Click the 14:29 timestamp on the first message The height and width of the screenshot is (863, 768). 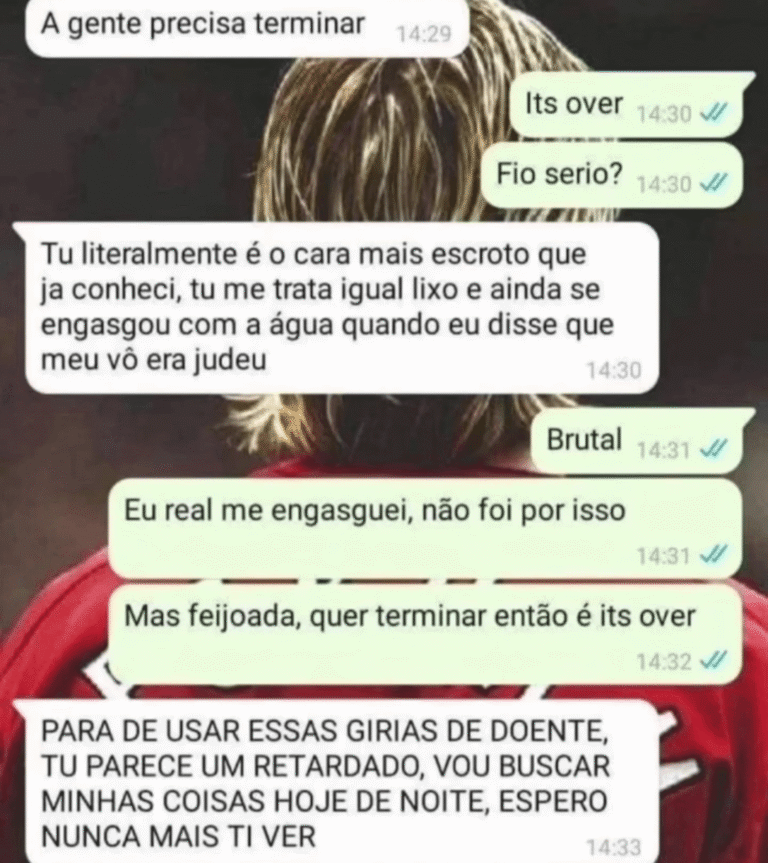click(x=424, y=34)
